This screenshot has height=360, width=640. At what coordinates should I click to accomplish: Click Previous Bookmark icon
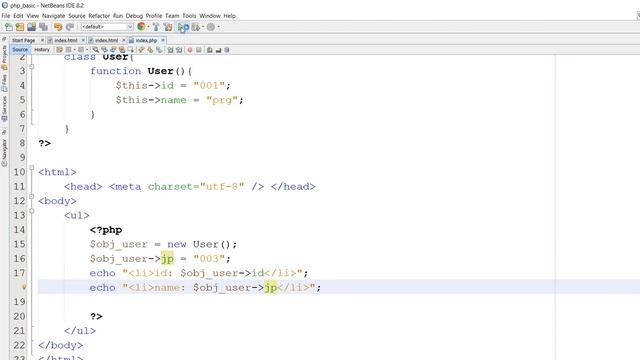[141, 50]
